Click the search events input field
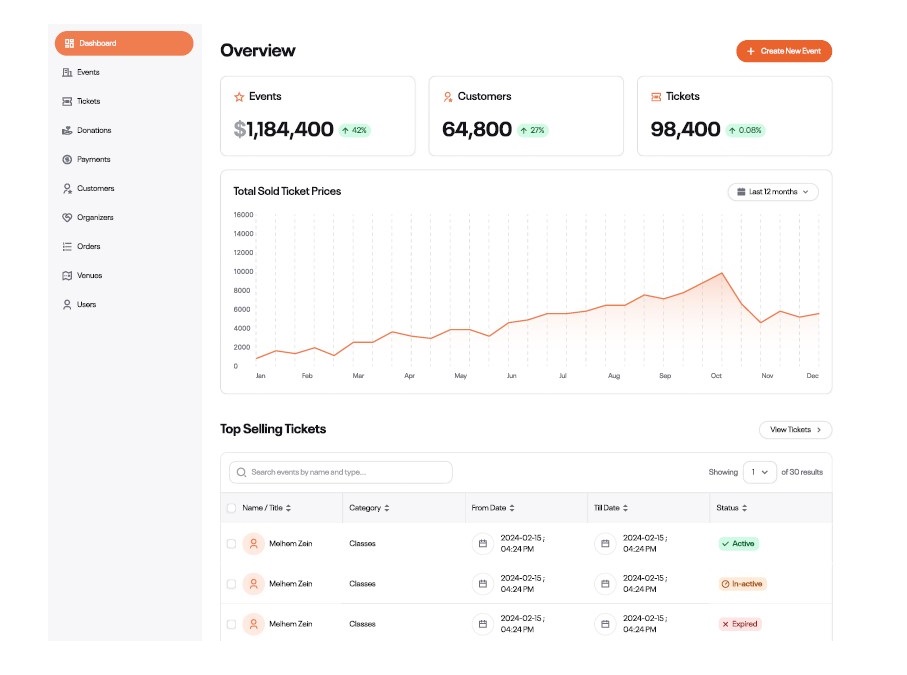Screen dimensions: 907x675 click(341, 472)
